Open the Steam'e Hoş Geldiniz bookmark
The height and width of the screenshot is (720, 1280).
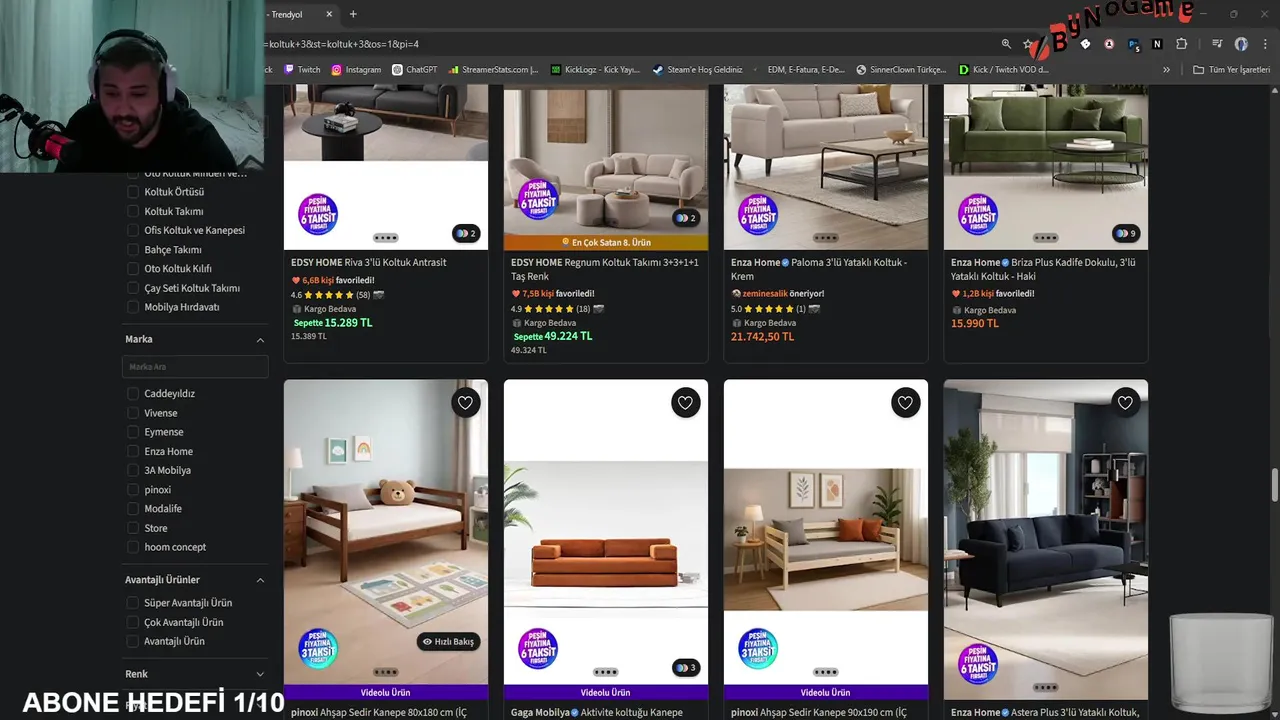[697, 70]
